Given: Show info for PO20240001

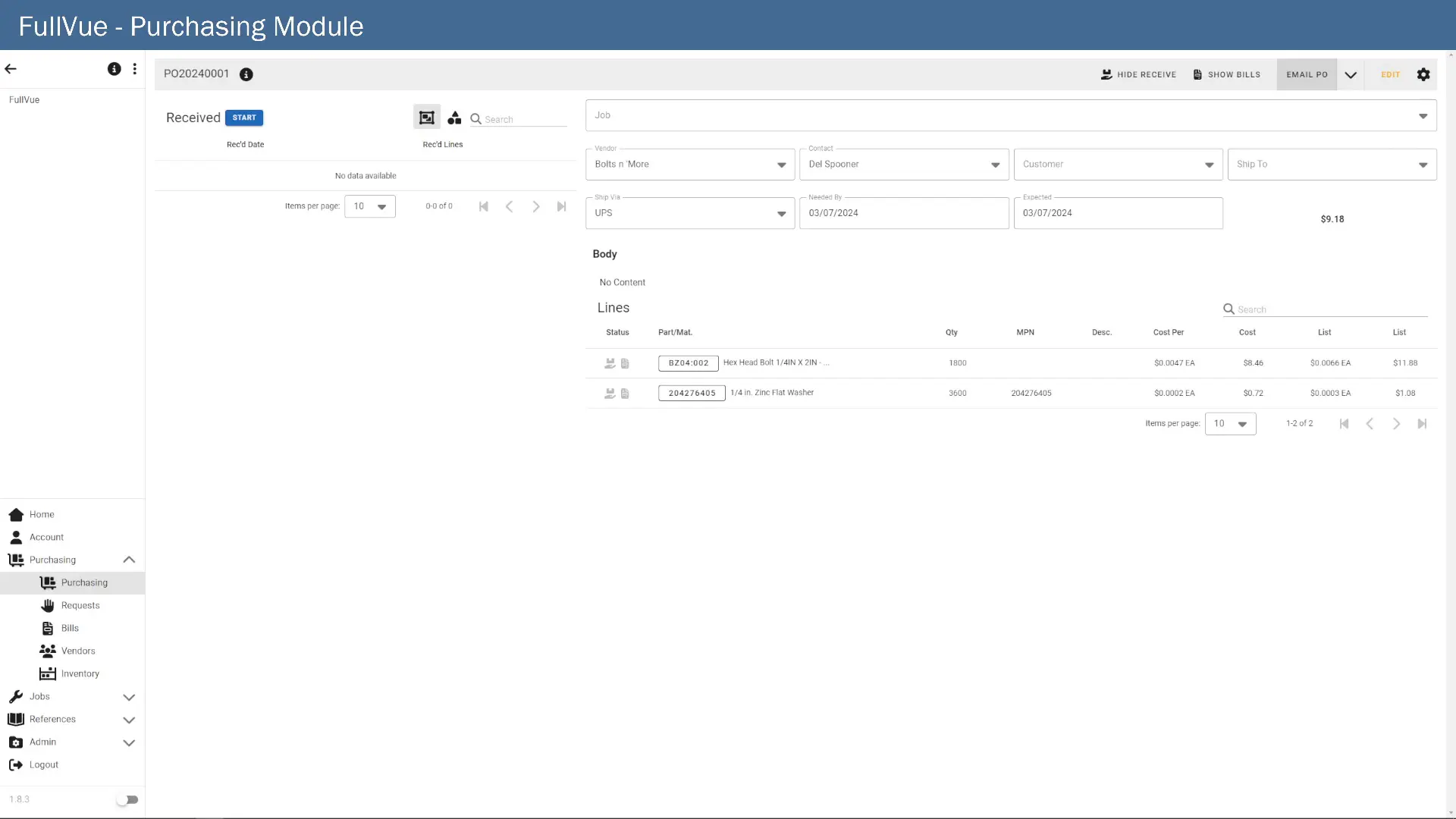Looking at the screenshot, I should point(246,74).
